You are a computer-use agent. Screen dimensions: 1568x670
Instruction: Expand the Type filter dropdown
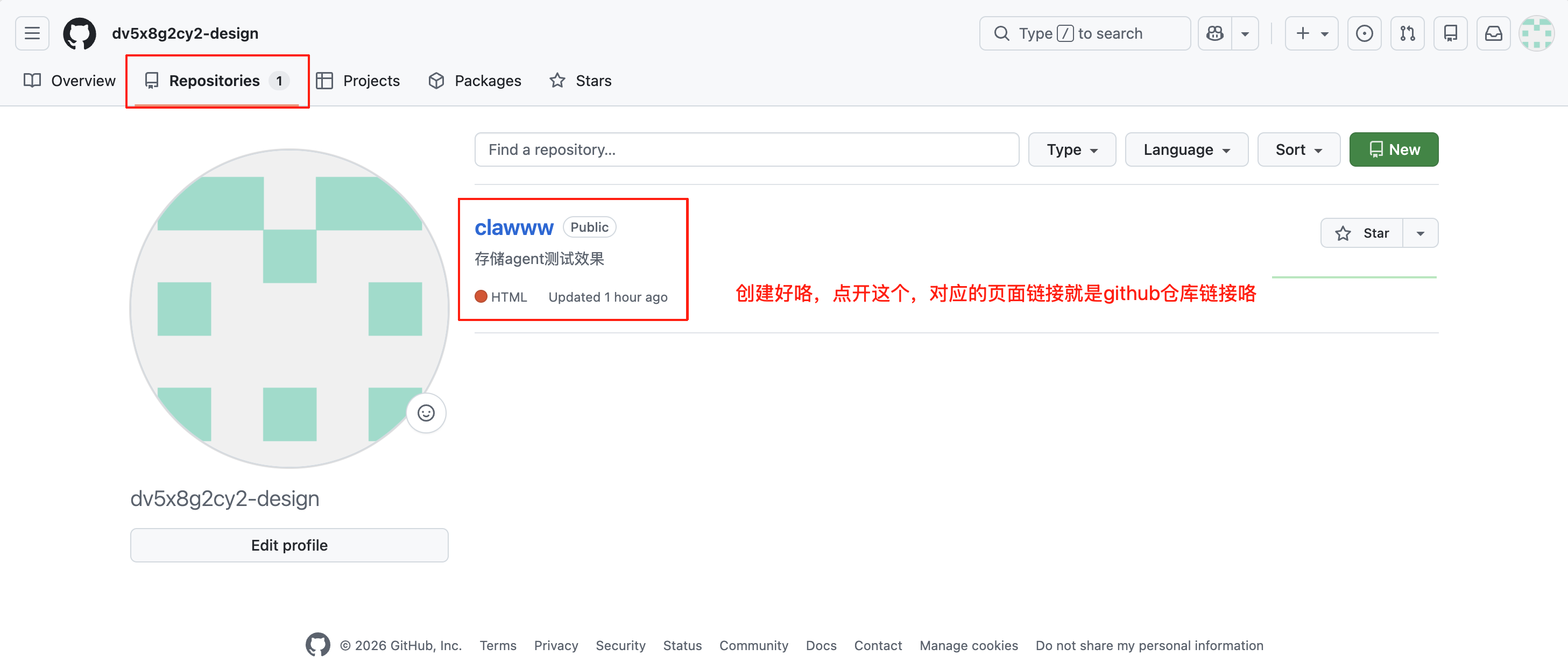[x=1072, y=149]
